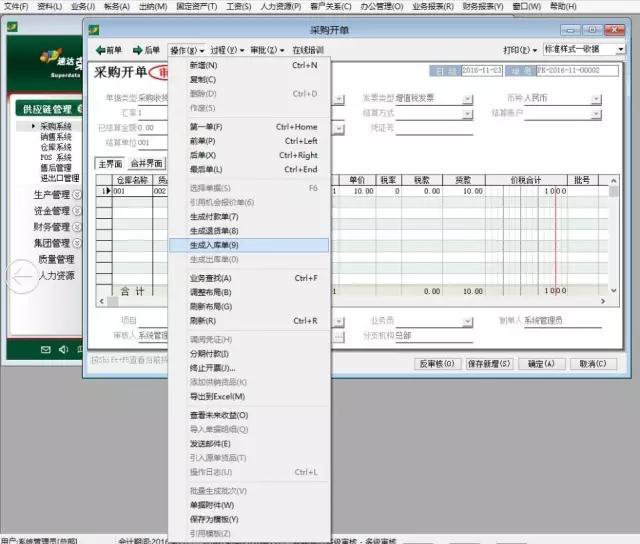Select 业务查找(A) menu entry
This screenshot has width=640, height=544.
click(x=249, y=278)
